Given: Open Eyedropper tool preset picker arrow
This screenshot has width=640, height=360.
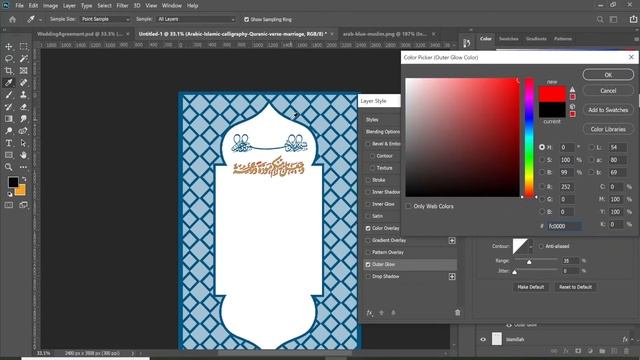Looking at the screenshot, I should coord(40,20).
